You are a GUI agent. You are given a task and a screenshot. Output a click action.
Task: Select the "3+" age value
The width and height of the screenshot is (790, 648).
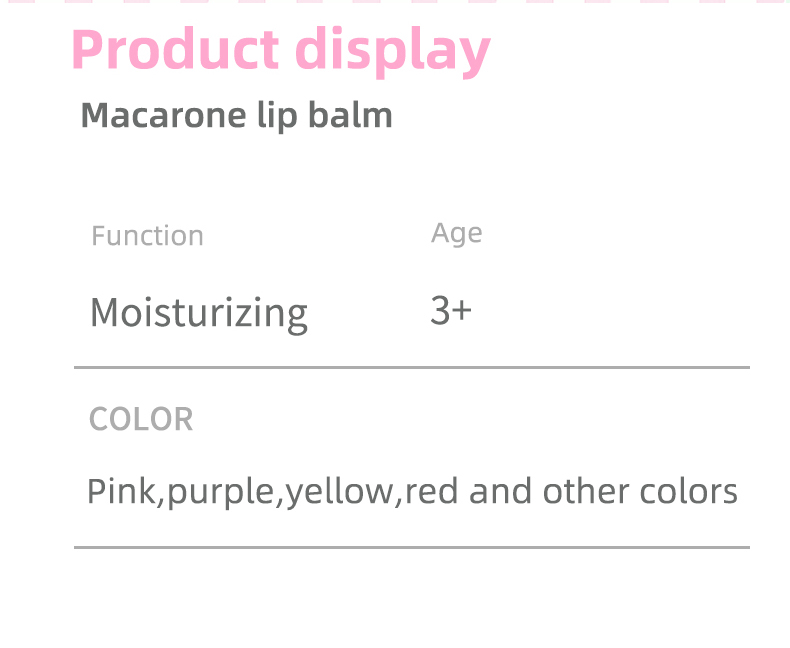pyautogui.click(x=450, y=311)
